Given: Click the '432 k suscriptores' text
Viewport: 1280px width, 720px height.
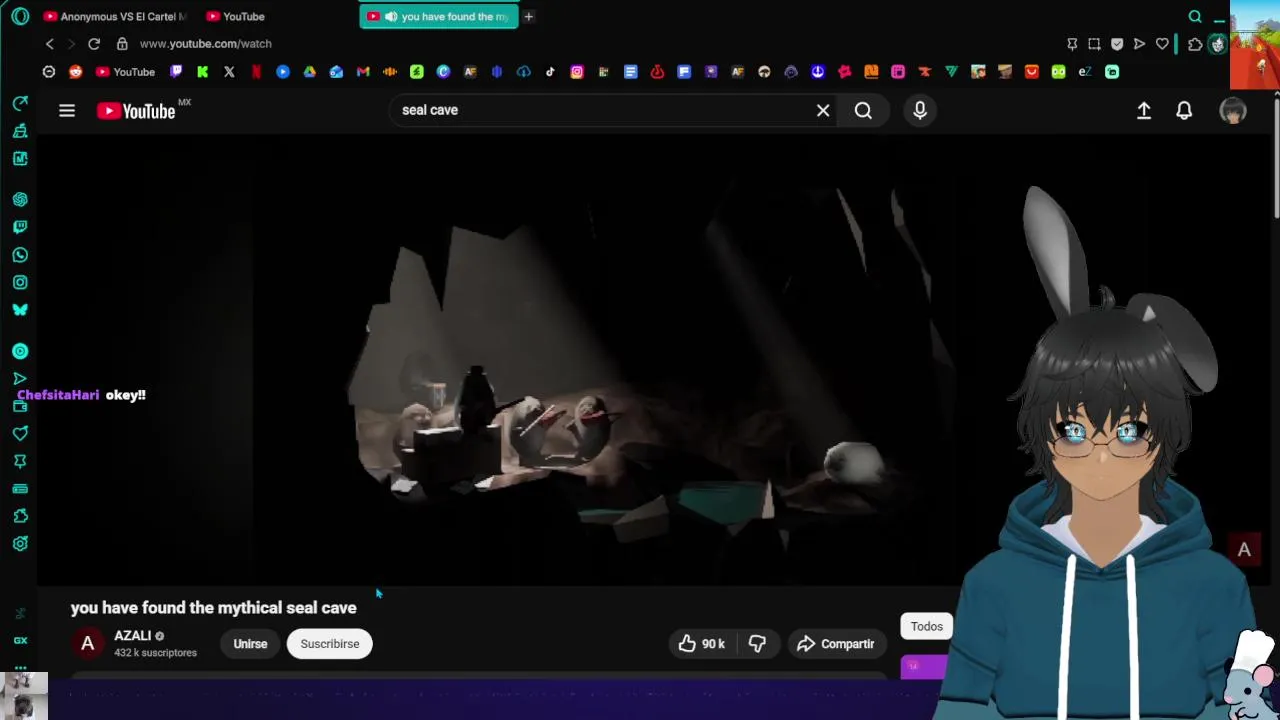Looking at the screenshot, I should (x=155, y=653).
